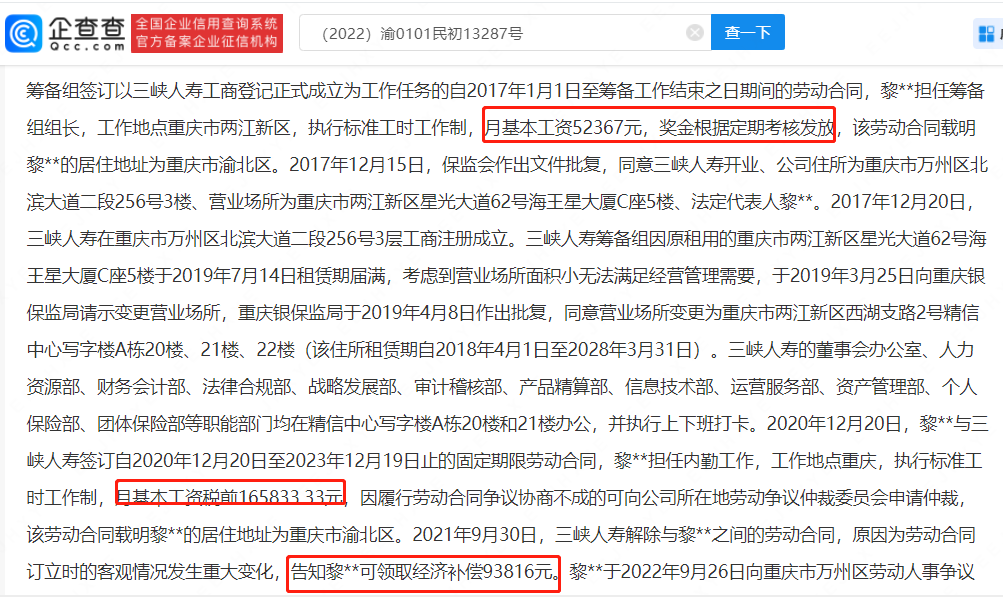
Task: Click the text 奖金根据定期考核发放
Action: point(746,128)
